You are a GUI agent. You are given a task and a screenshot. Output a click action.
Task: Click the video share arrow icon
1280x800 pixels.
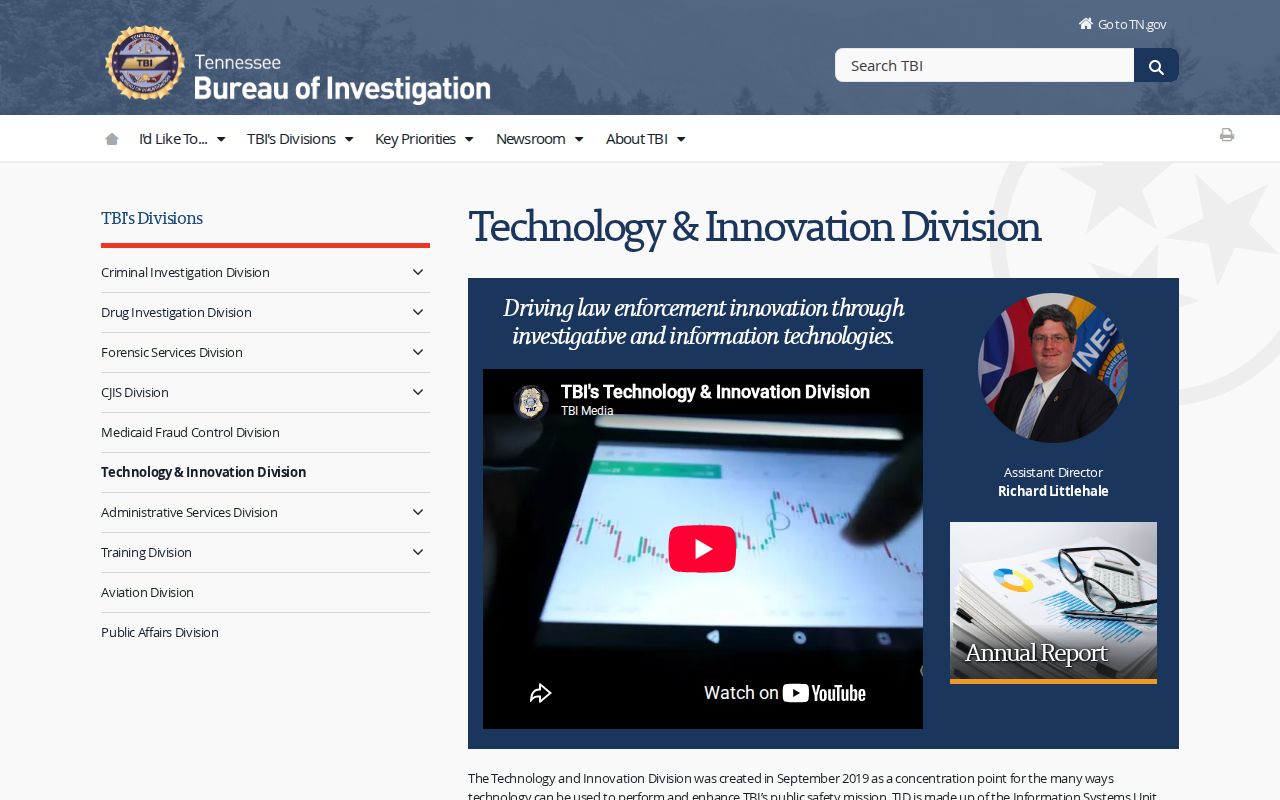[540, 693]
